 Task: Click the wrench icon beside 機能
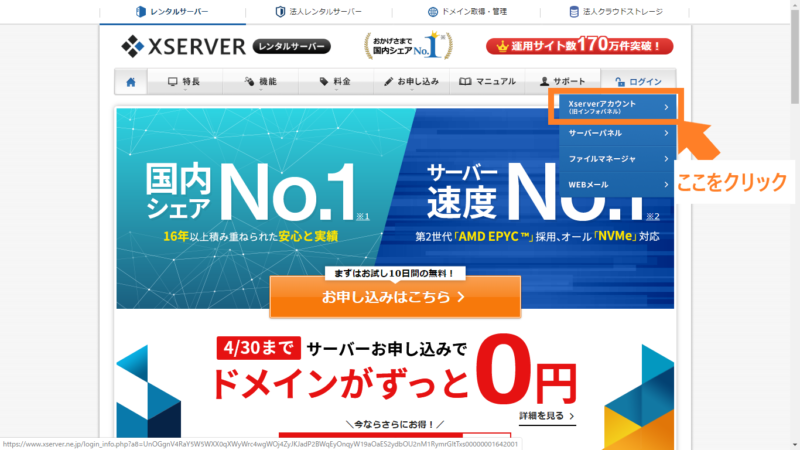(x=249, y=82)
